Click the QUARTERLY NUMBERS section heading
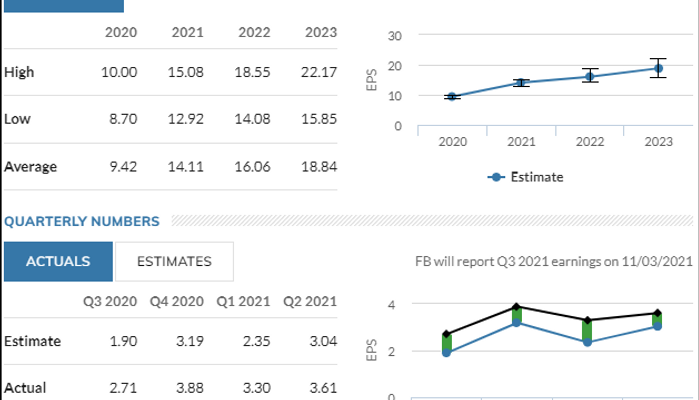This screenshot has height=400, width=699. pos(81,220)
